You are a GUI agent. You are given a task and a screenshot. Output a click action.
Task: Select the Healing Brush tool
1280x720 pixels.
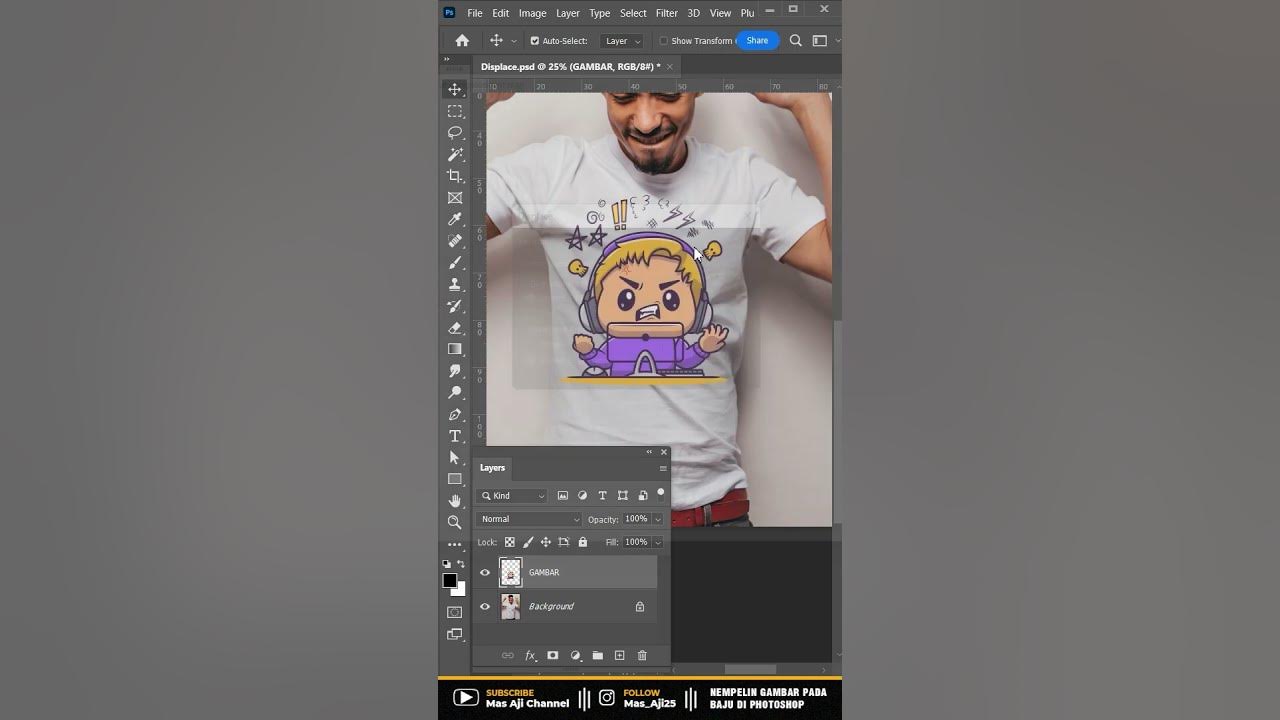tap(455, 241)
